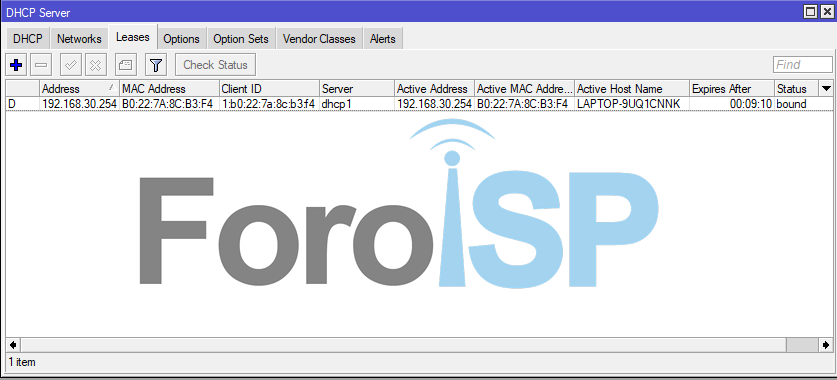Click the Active Address column header
The width and height of the screenshot is (837, 380).
coord(435,89)
